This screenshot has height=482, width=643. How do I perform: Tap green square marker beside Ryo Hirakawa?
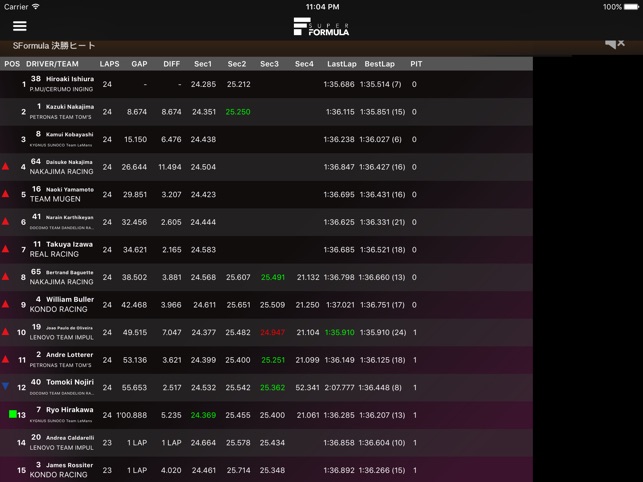coord(13,414)
